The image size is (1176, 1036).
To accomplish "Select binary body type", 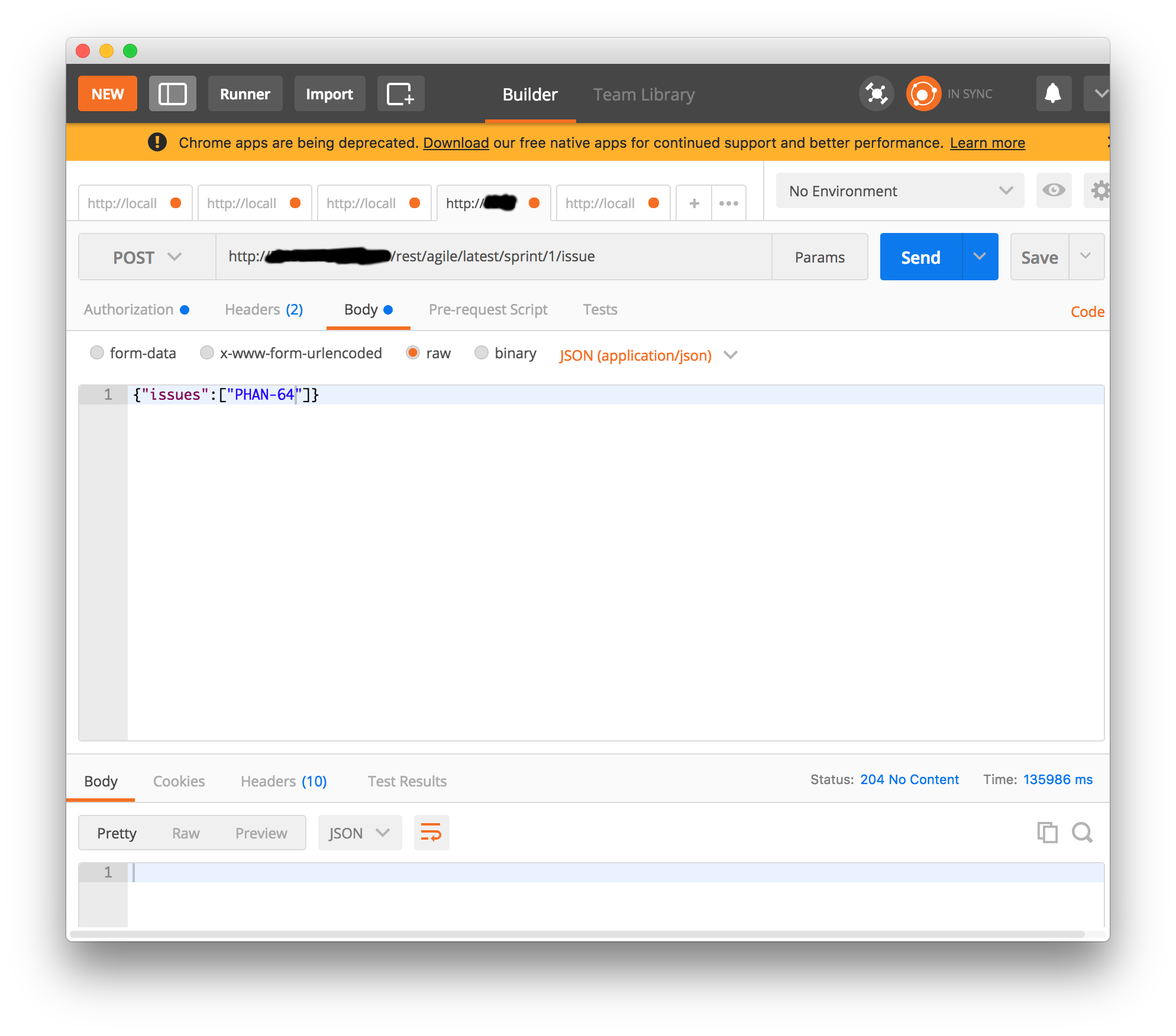I will click(x=482, y=353).
